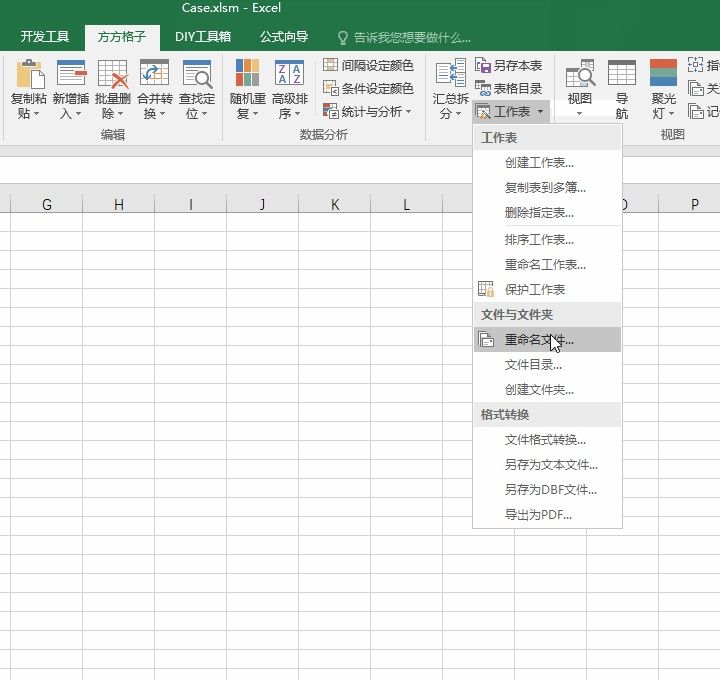Image resolution: width=720 pixels, height=680 pixels.
Task: Expand the 聚光灯 dropdown arrow
Action: pos(671,113)
